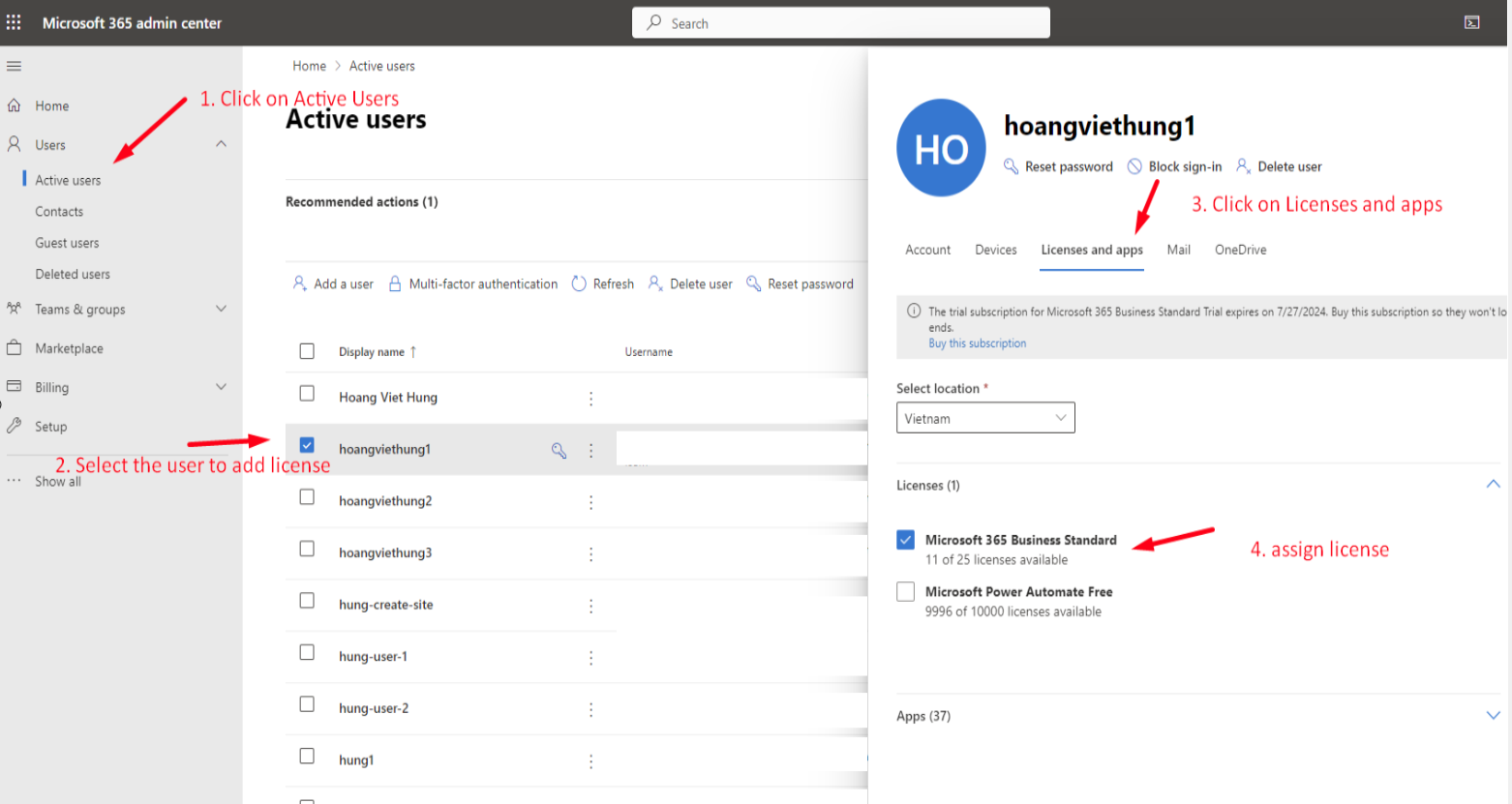
Task: Click the Setup wrench icon
Action: pyautogui.click(x=14, y=426)
